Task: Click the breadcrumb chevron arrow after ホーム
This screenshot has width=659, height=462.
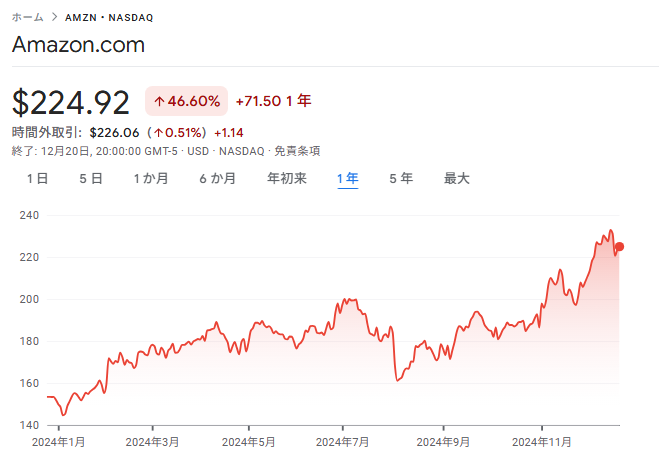Action: click(x=54, y=18)
